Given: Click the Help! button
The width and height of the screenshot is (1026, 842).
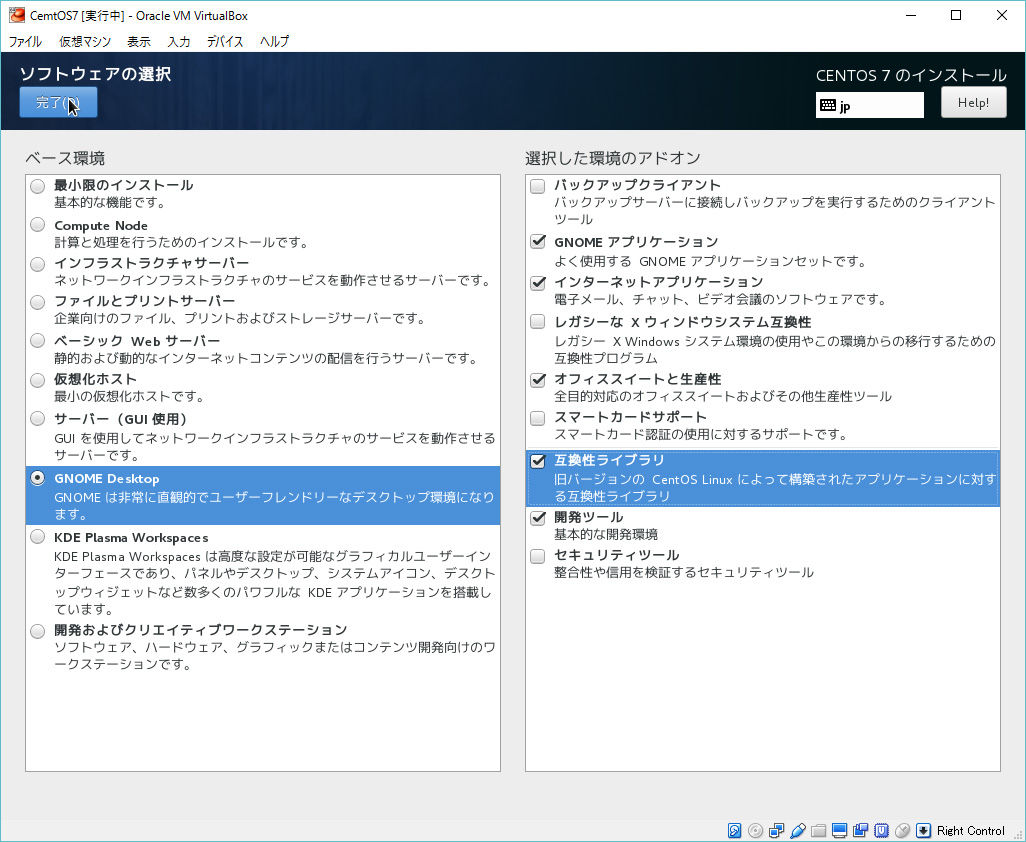Looking at the screenshot, I should tap(974, 103).
